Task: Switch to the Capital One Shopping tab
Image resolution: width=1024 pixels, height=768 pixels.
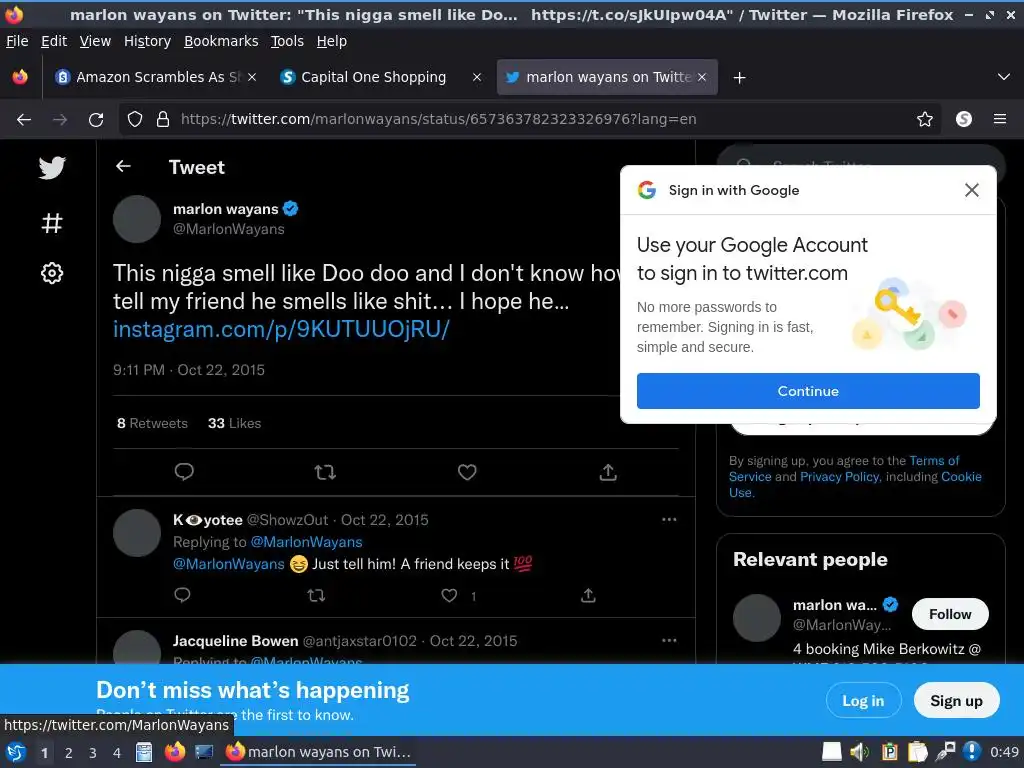Action: [373, 77]
